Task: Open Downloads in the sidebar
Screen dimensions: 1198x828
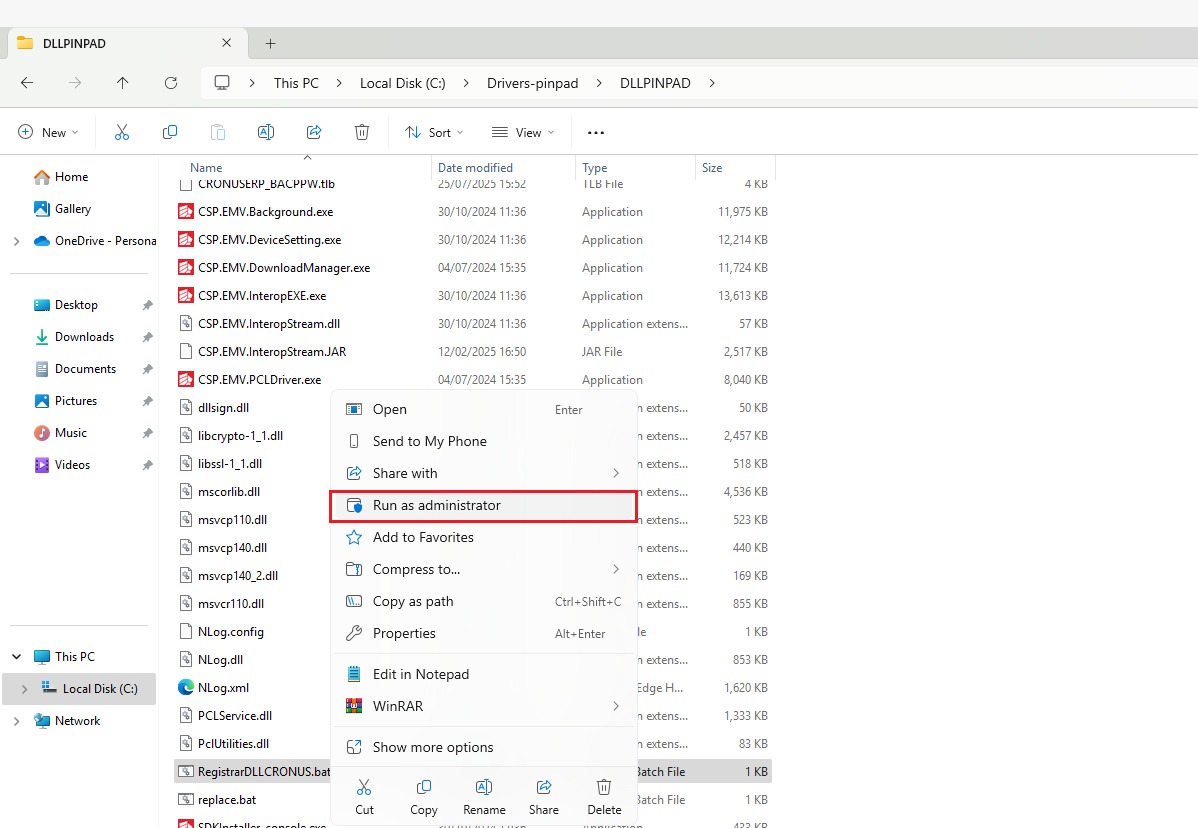Action: coord(84,337)
